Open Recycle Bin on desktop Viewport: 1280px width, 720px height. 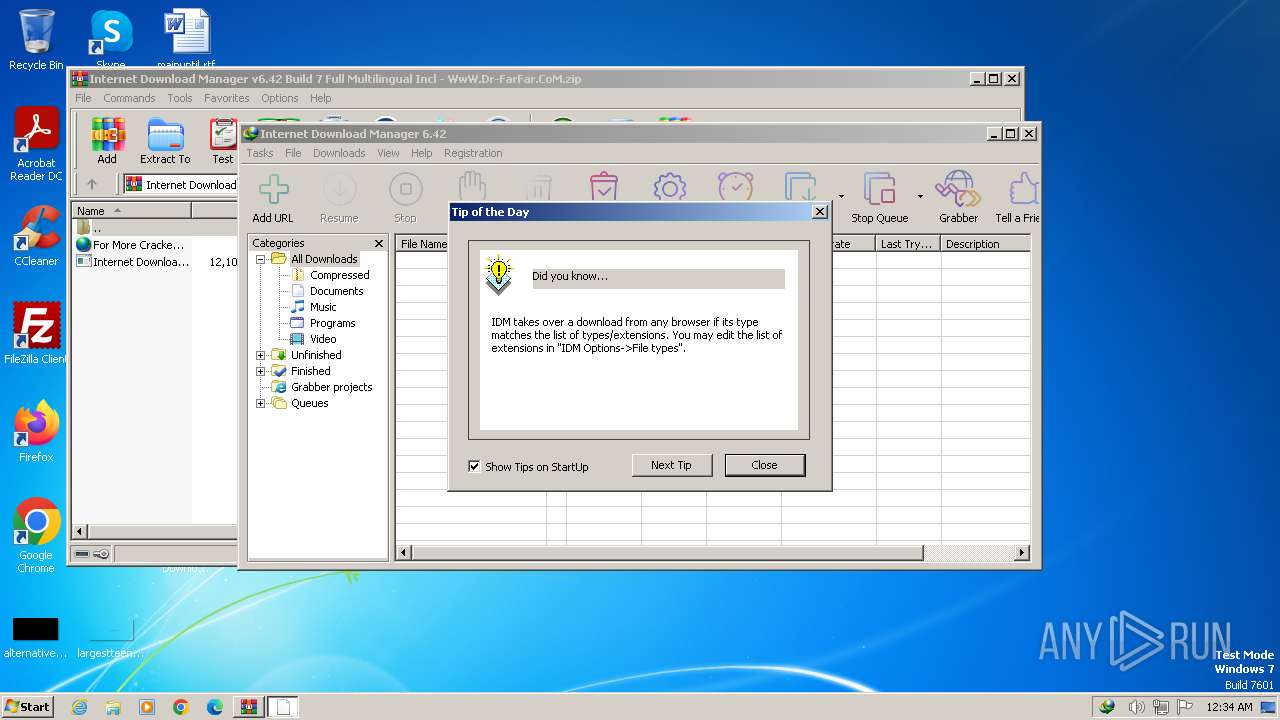pos(36,40)
